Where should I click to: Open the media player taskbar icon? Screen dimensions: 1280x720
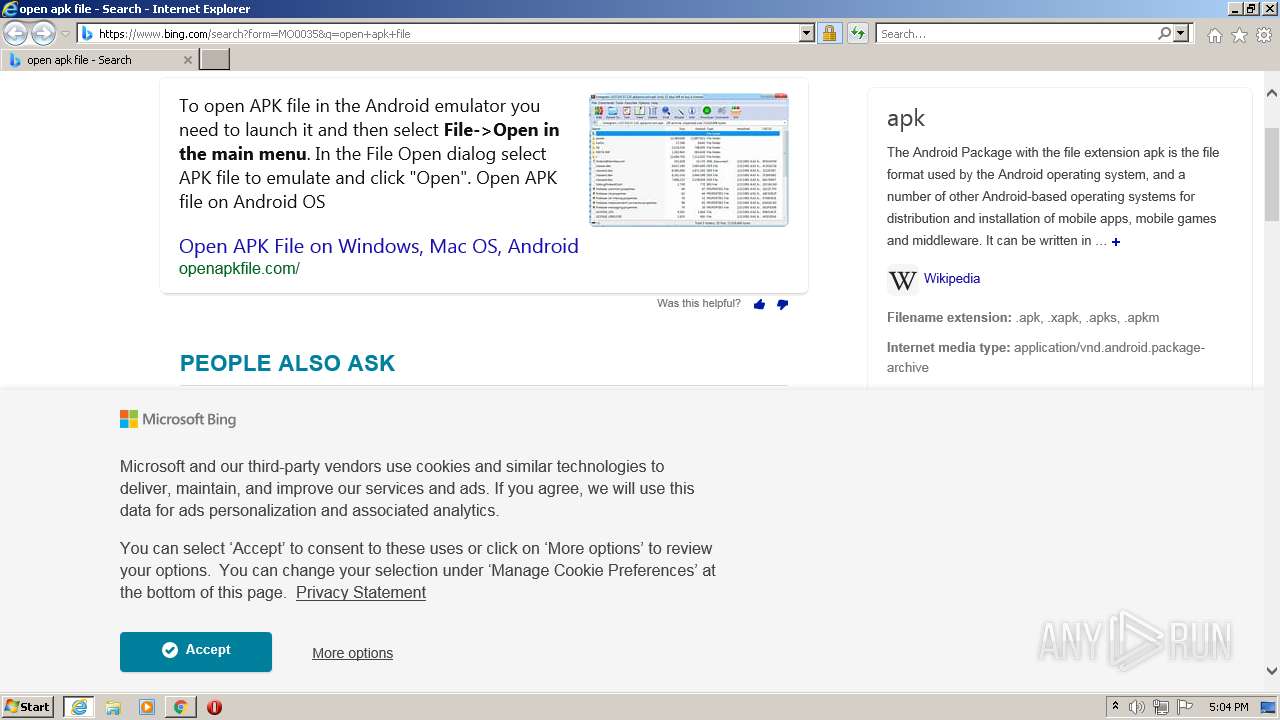pyautogui.click(x=146, y=707)
